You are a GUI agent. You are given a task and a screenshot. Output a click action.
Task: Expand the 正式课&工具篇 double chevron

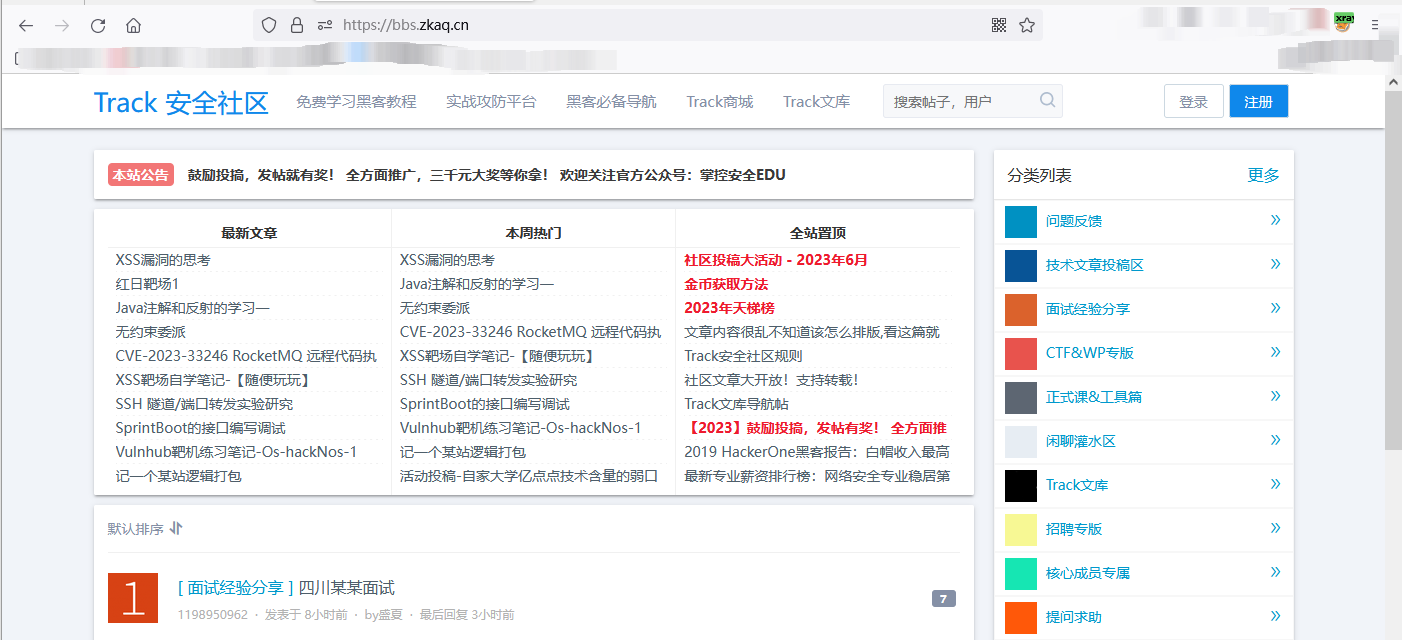point(1275,396)
